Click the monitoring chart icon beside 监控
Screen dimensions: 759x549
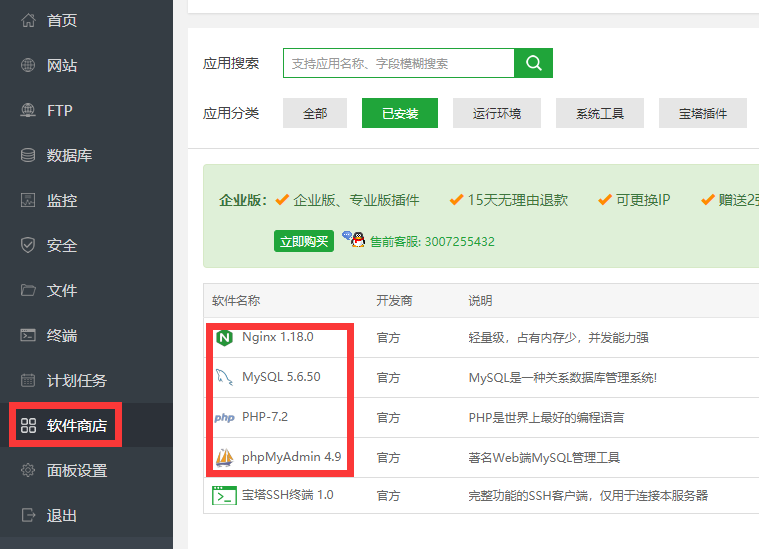[x=28, y=200]
